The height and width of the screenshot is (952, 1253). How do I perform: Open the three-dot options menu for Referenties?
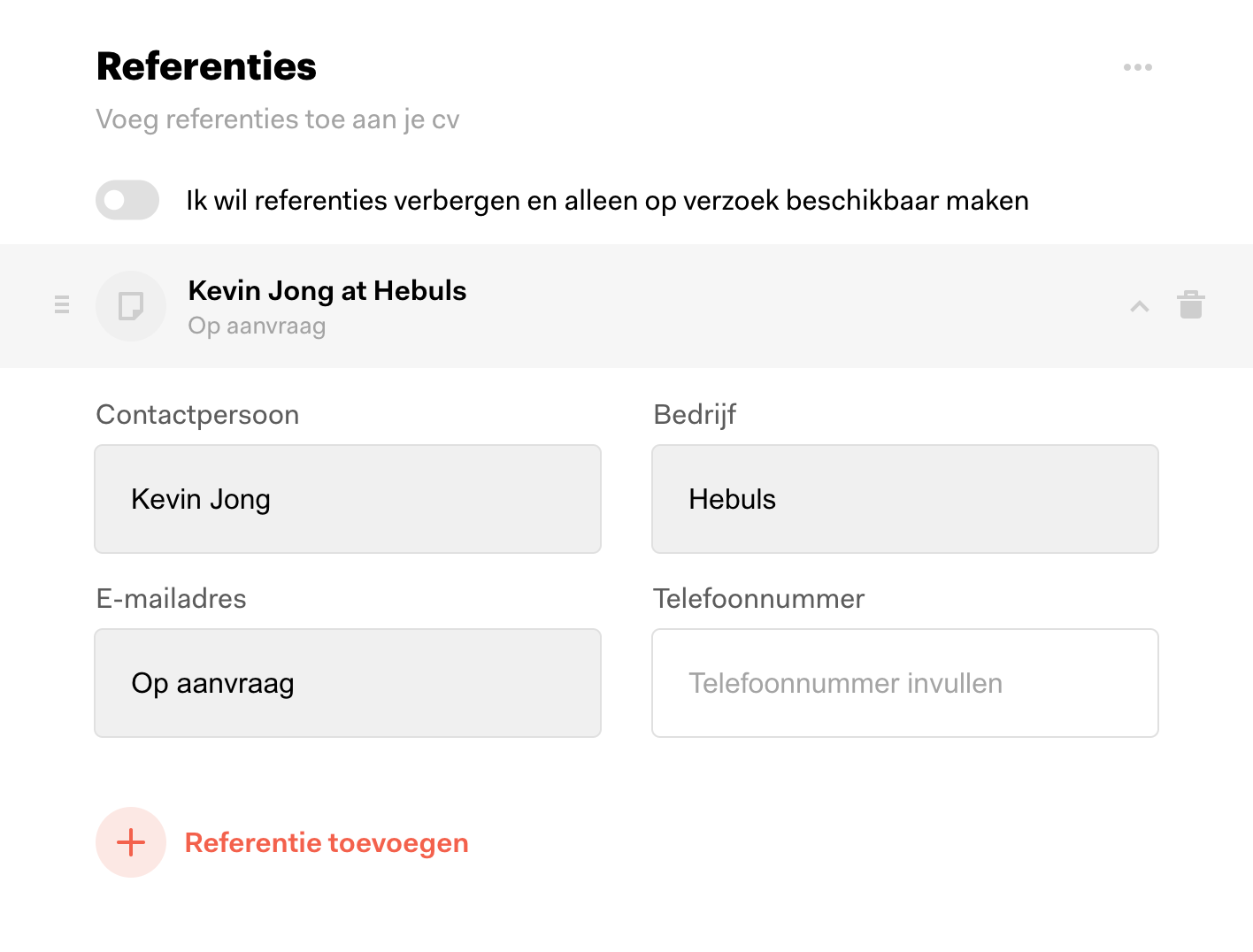(1137, 67)
